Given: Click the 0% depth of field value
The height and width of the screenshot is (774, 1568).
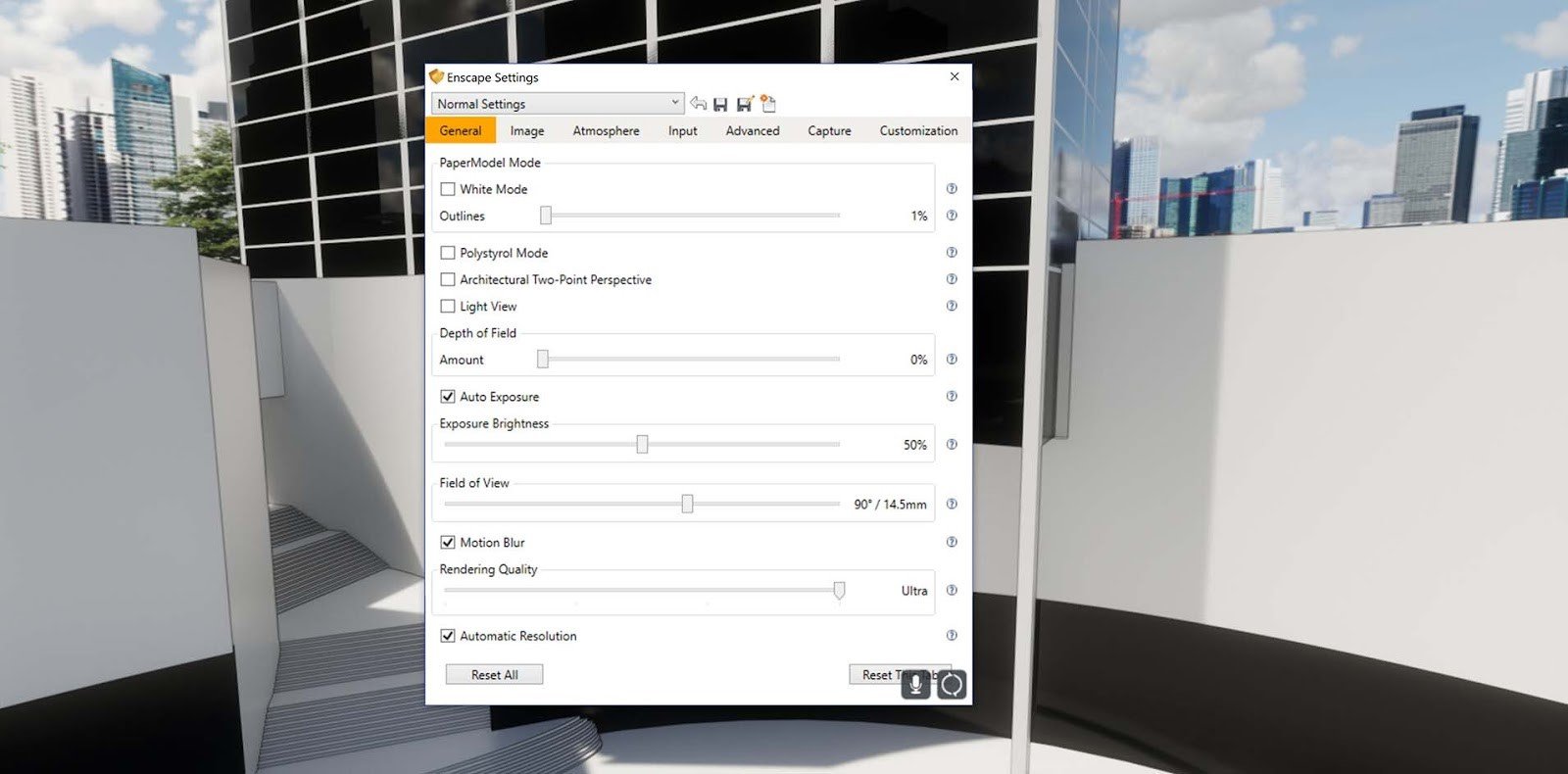Looking at the screenshot, I should pyautogui.click(x=918, y=360).
